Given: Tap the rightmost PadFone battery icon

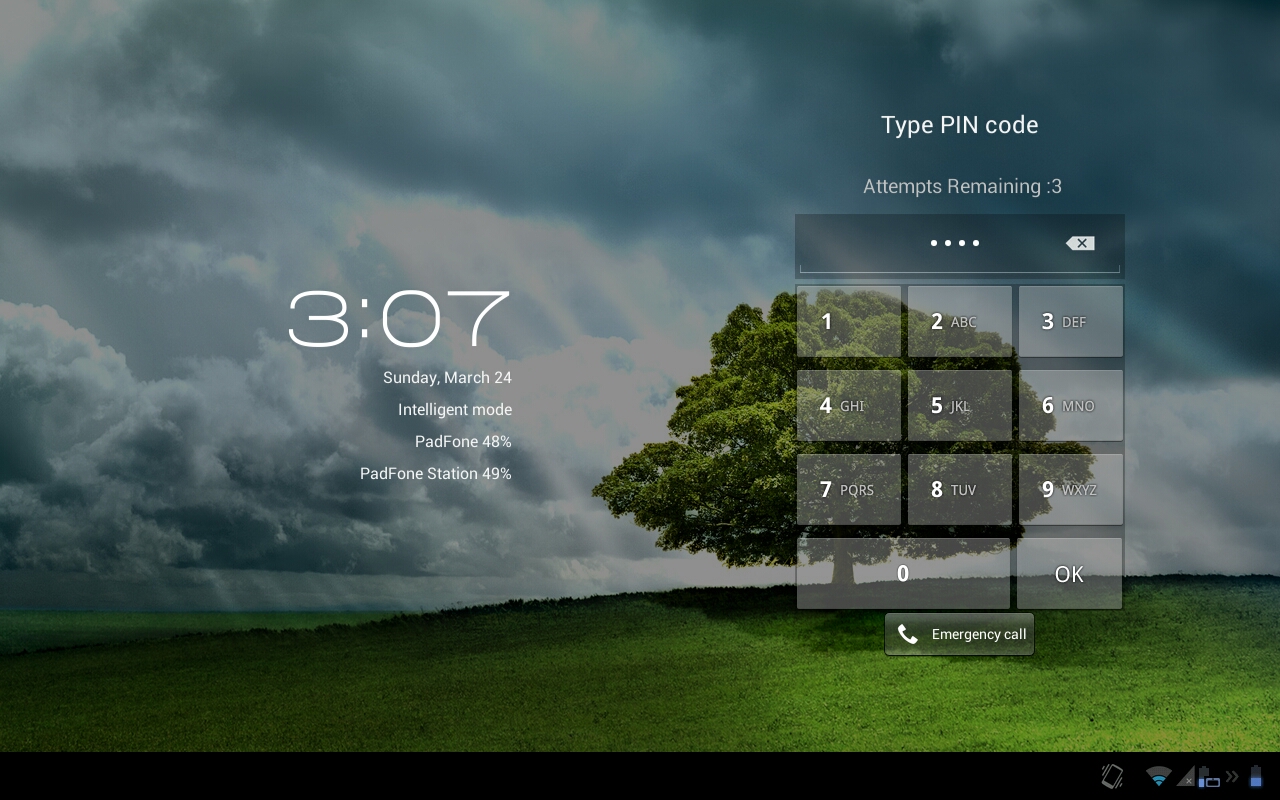Looking at the screenshot, I should pos(1256,776).
